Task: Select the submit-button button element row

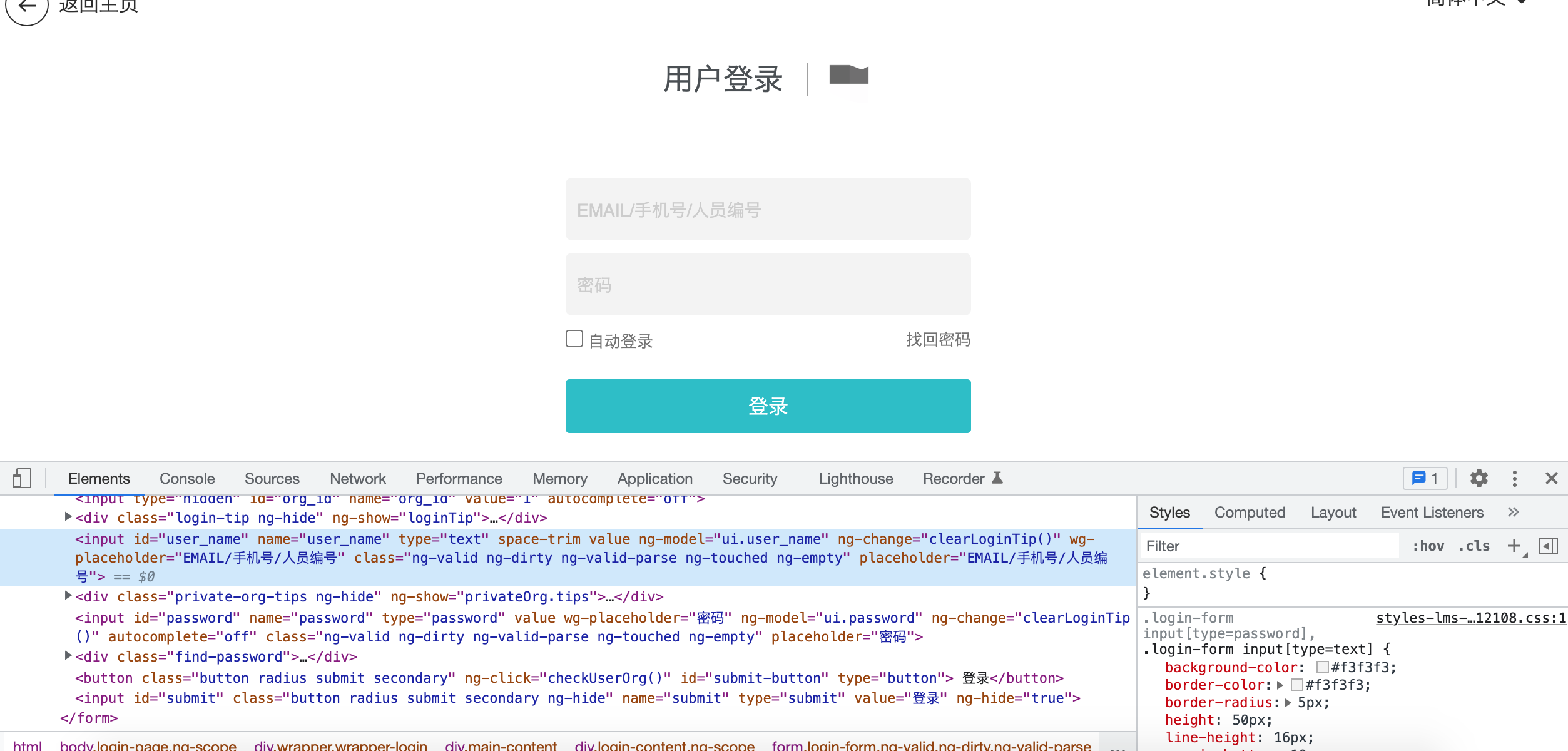Action: coord(568,678)
